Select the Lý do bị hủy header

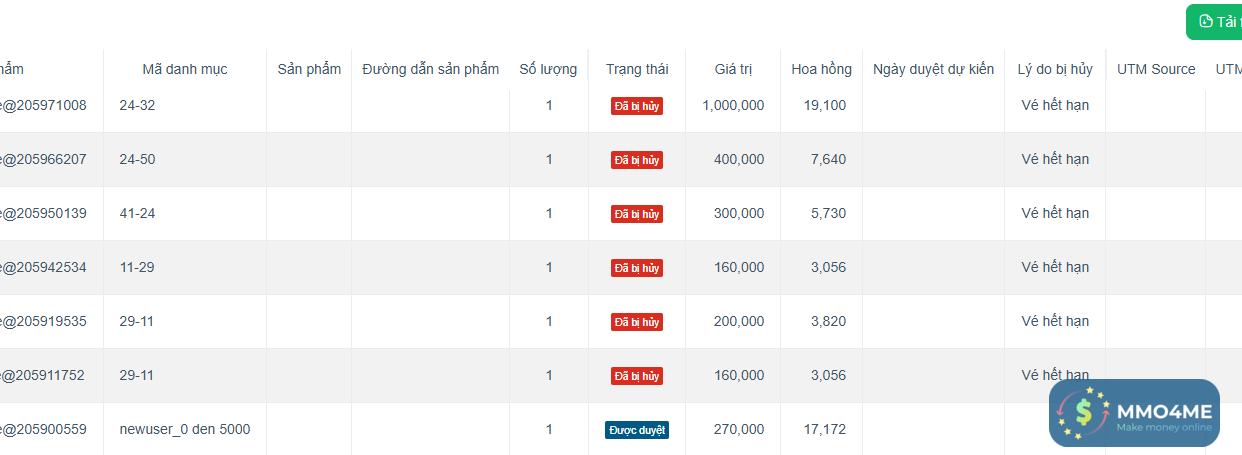[1055, 69]
